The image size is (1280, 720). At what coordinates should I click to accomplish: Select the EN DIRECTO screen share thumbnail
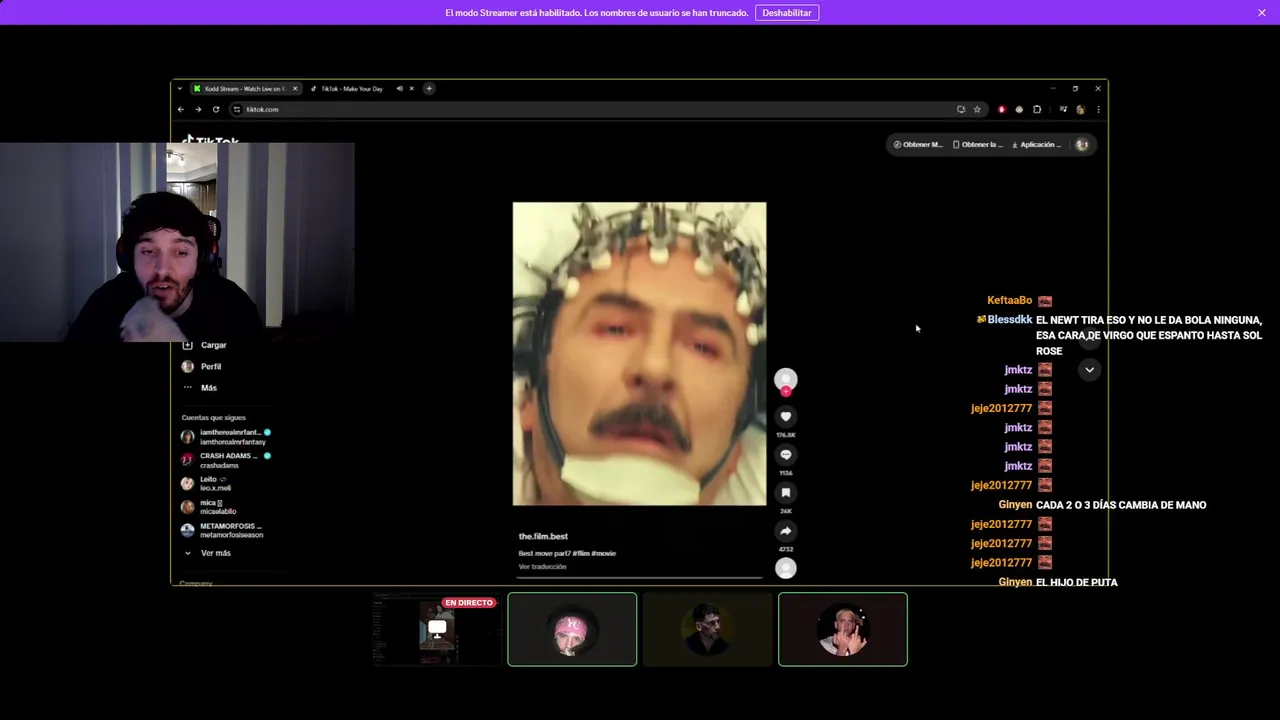(x=437, y=629)
